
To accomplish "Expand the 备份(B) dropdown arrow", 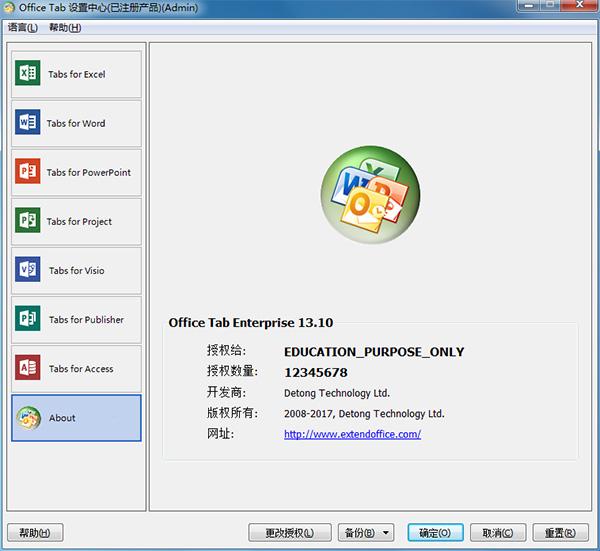I will [386, 533].
